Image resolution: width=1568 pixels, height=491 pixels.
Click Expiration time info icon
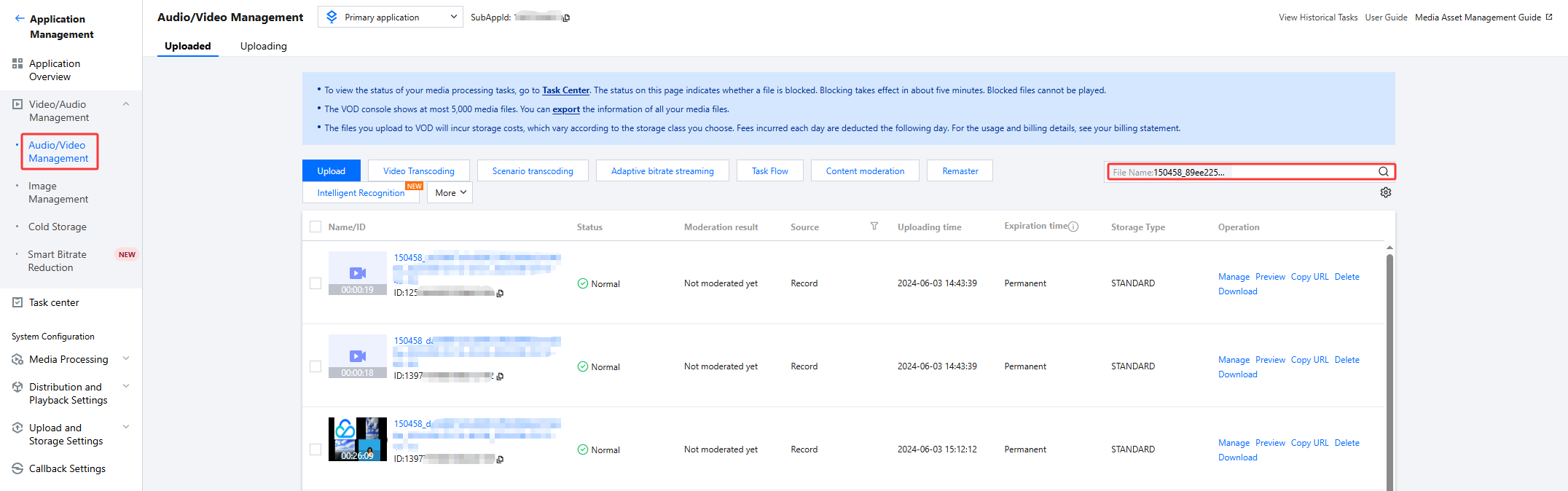[x=1073, y=227]
